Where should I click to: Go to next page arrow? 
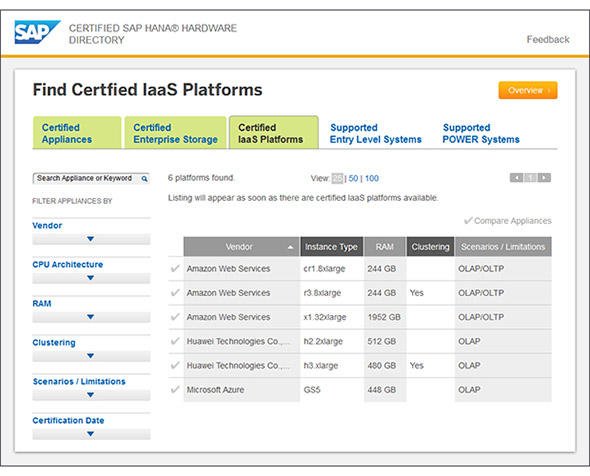pyautogui.click(x=544, y=178)
